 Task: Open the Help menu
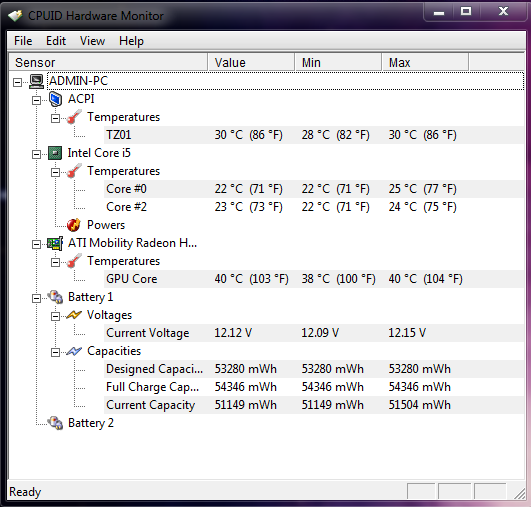(131, 41)
